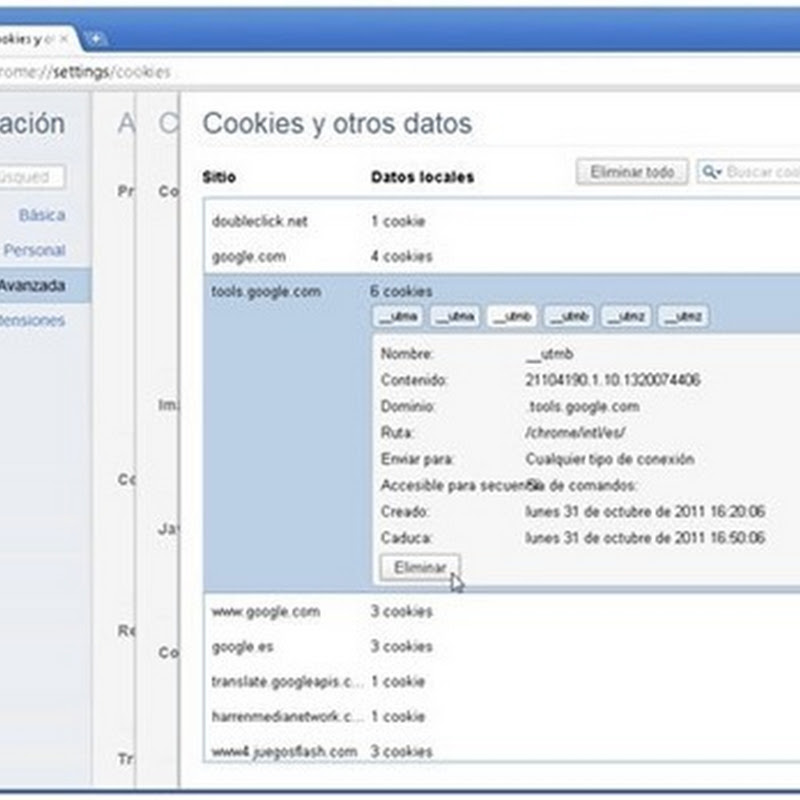Click the Creado date value 16:20:06
This screenshot has width=800, height=800.
click(x=645, y=511)
